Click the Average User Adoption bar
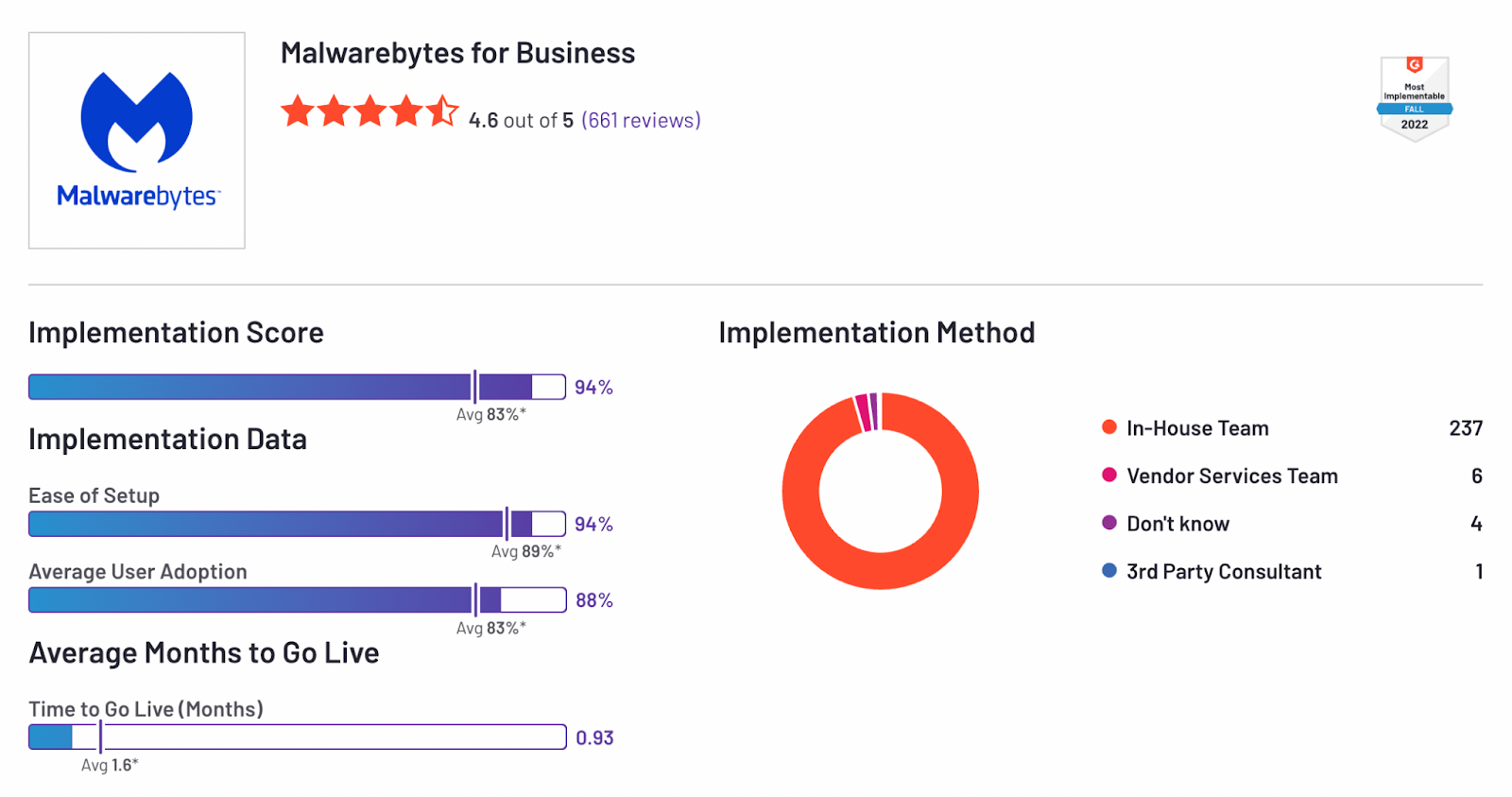 (297, 600)
